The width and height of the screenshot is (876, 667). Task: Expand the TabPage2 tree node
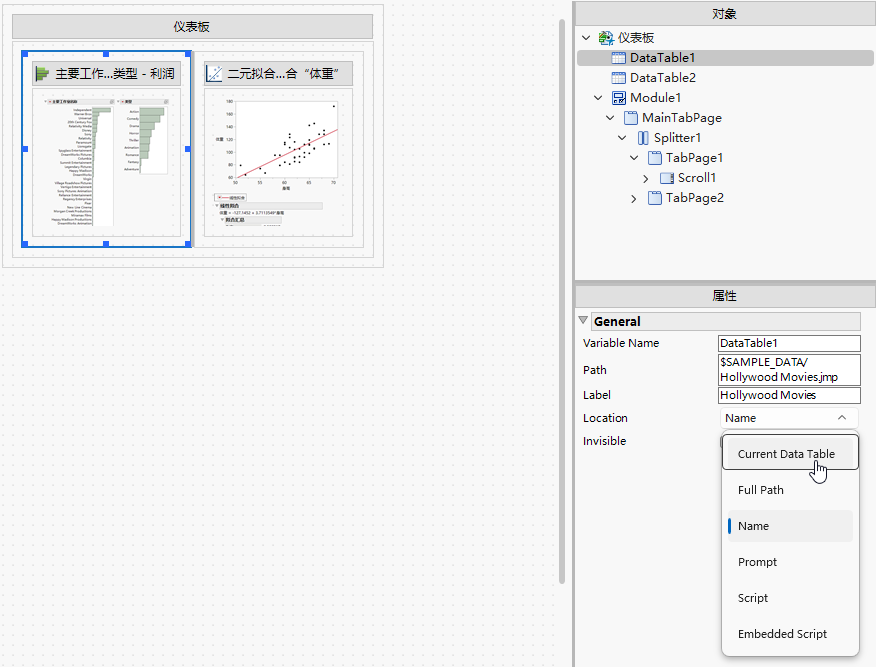click(634, 199)
